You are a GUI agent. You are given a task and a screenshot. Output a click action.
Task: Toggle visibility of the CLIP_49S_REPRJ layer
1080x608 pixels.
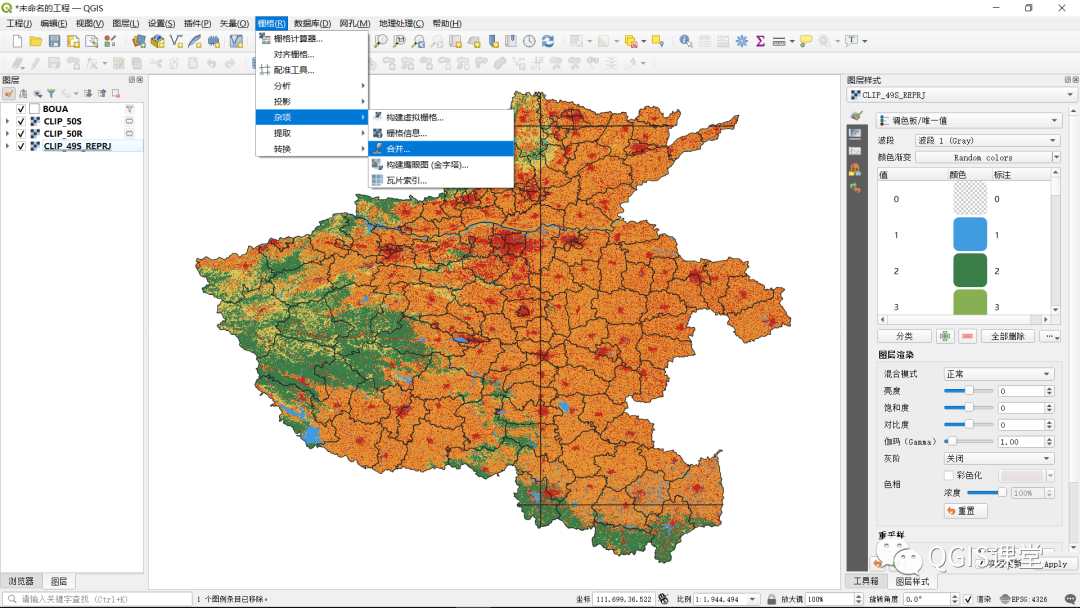pyautogui.click(x=21, y=146)
